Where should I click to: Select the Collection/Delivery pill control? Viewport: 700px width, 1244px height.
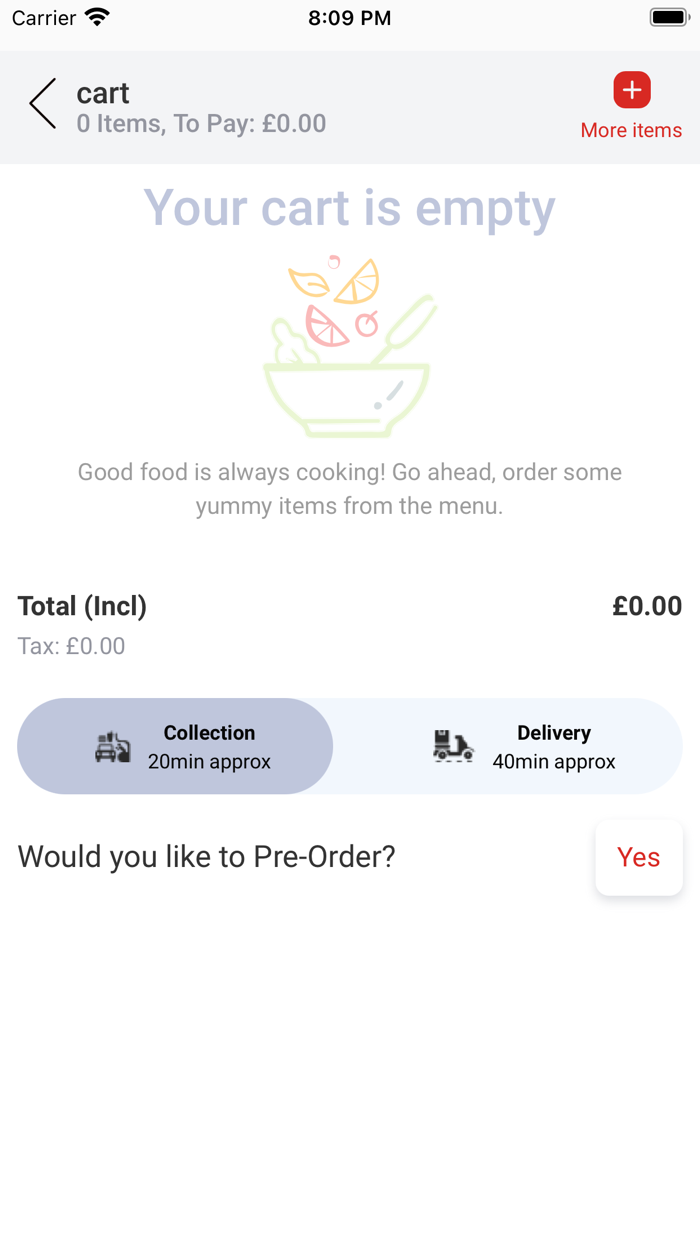[349, 746]
